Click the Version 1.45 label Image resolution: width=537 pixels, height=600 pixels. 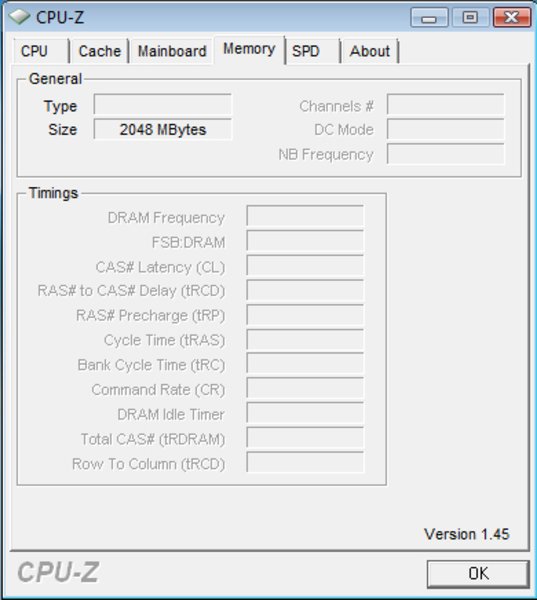[467, 534]
